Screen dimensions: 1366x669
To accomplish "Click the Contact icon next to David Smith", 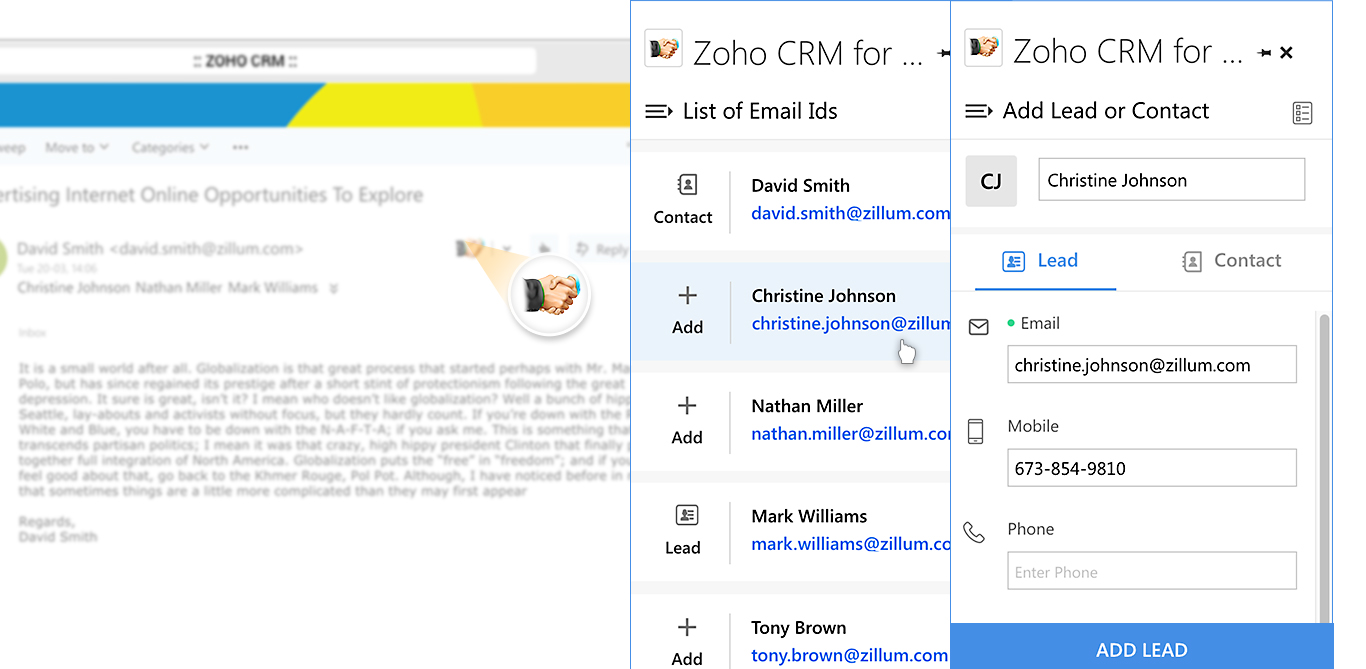I will [x=687, y=185].
